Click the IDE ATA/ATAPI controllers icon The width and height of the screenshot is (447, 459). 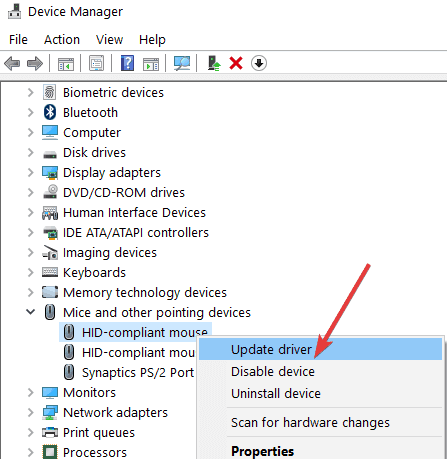pos(50,233)
